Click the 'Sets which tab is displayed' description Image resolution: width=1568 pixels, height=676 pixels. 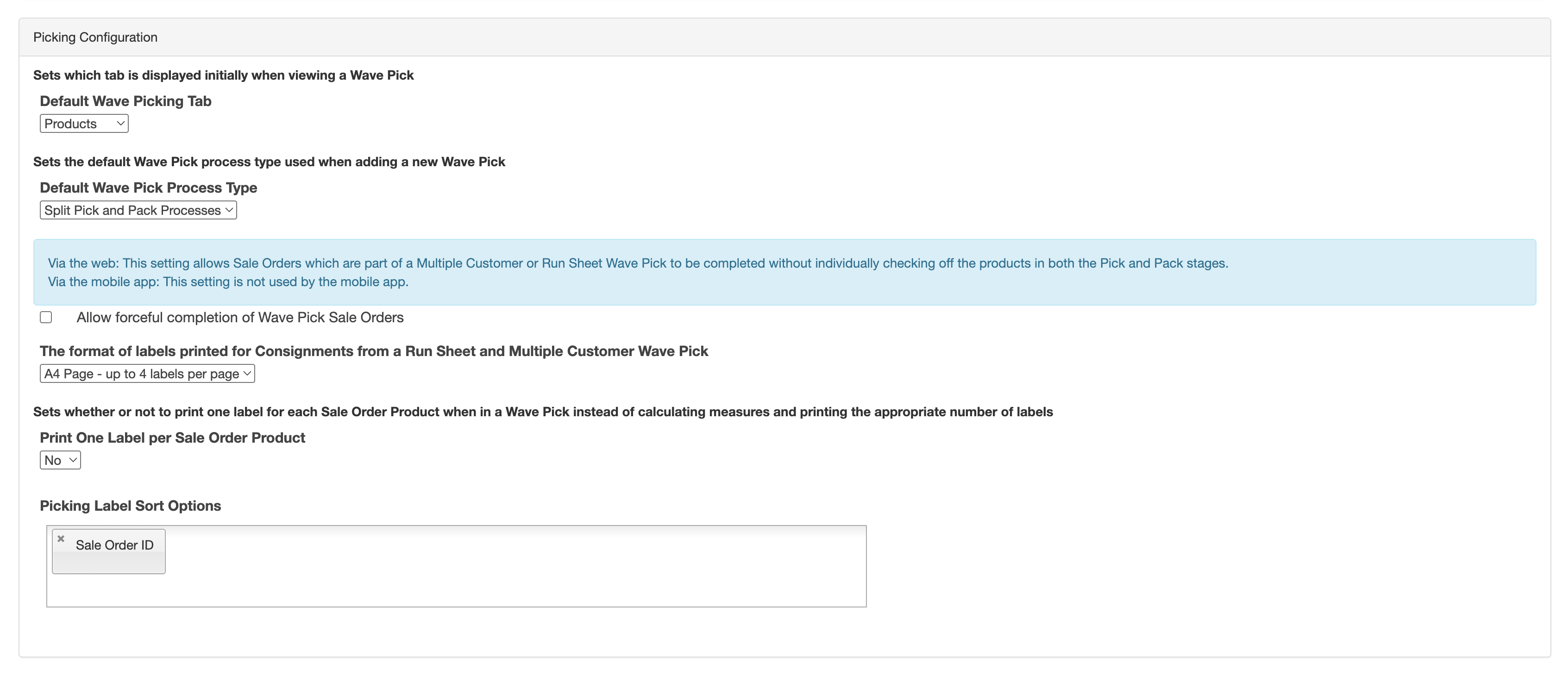coord(223,75)
